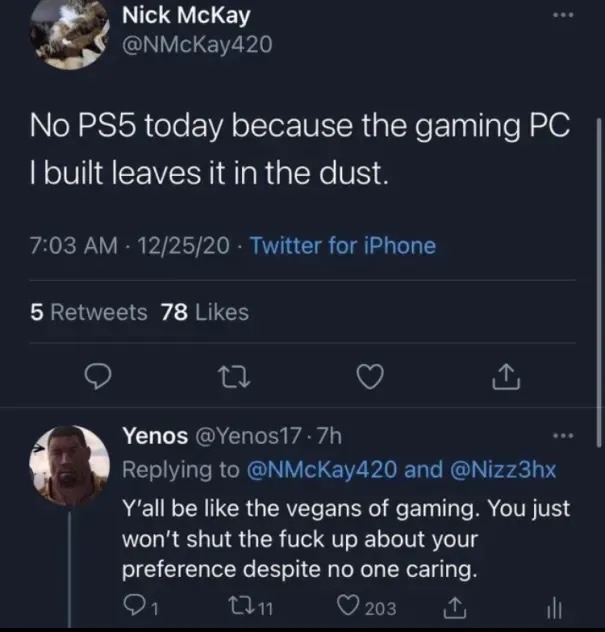Like Nick McKay's tweet with heart icon

pyautogui.click(x=371, y=377)
